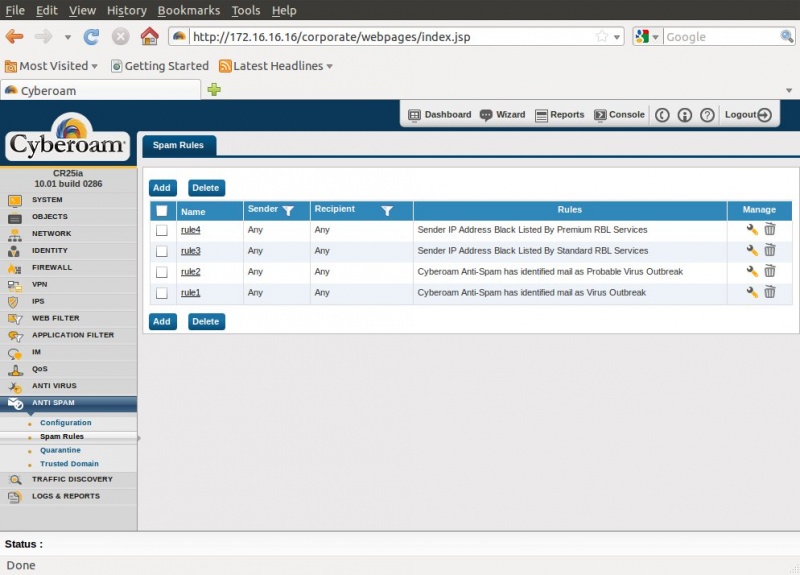This screenshot has height=575, width=800.
Task: Open the Bookmarks menu
Action: (189, 10)
